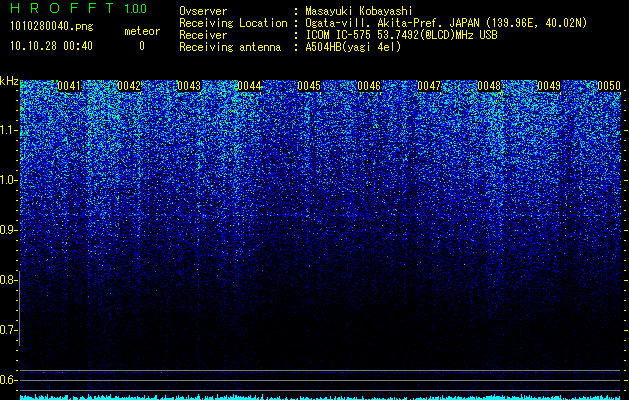This screenshot has width=629, height=400.
Task: Click the 0047 time marker
Action: point(429,86)
